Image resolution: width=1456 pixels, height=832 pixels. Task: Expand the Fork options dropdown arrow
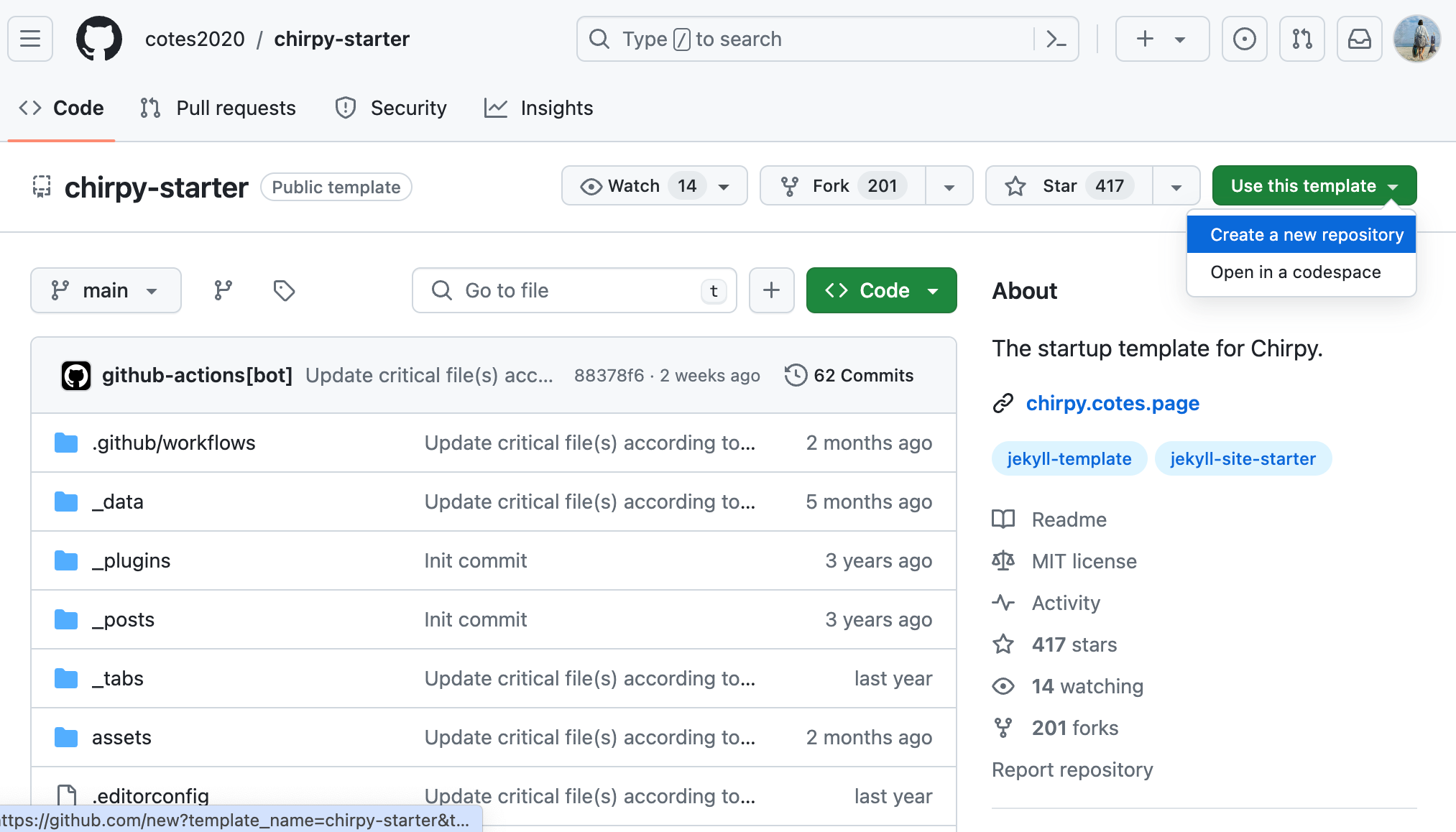949,187
